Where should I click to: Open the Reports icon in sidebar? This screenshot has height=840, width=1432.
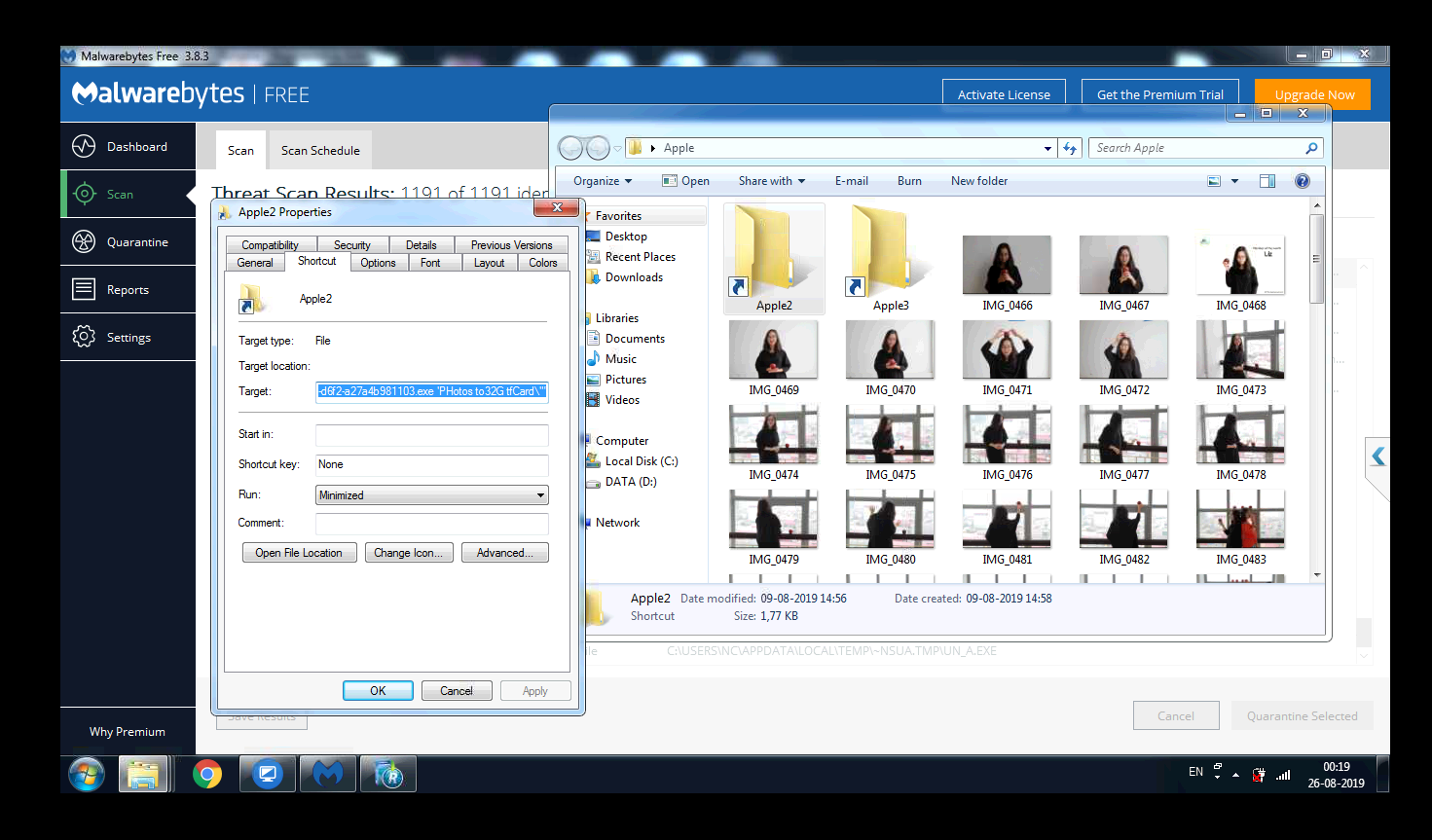click(x=85, y=290)
